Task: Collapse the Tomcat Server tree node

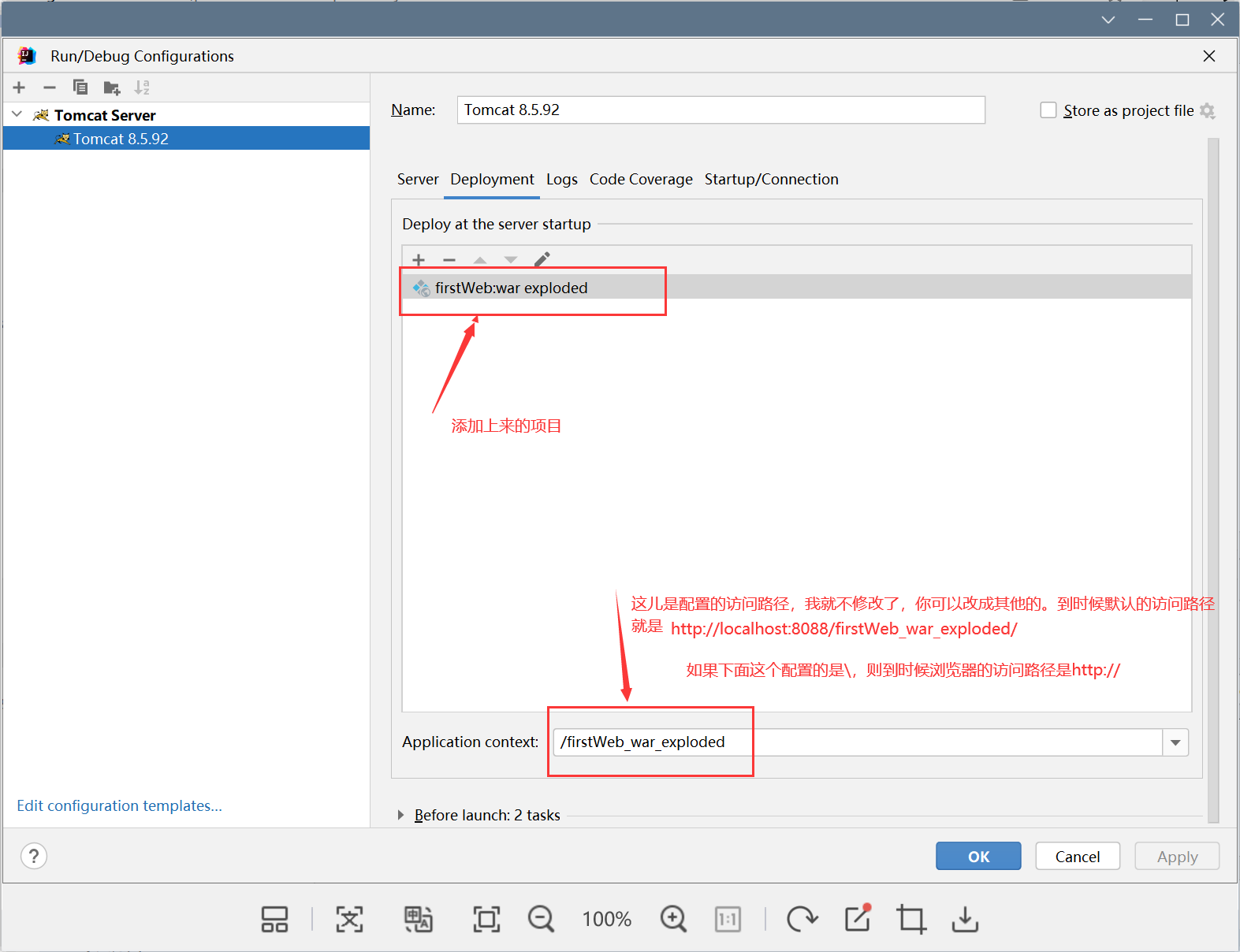Action: 17,115
